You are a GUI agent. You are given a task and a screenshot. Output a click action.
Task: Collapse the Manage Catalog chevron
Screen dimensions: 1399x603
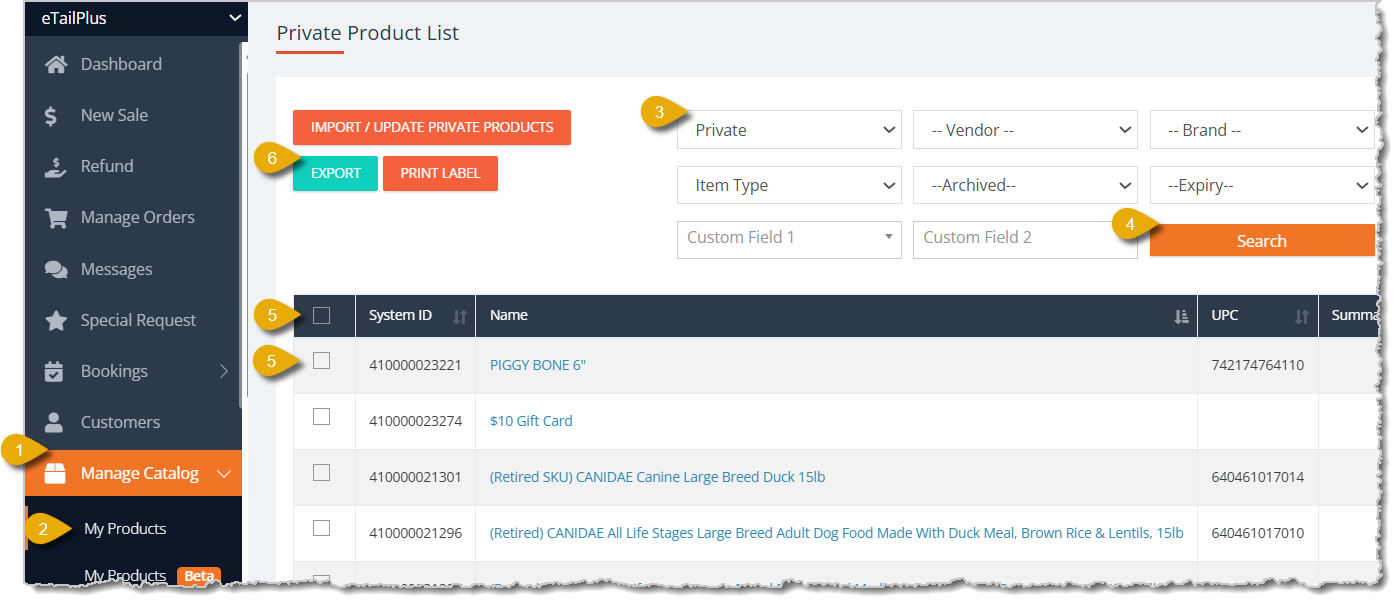pyautogui.click(x=224, y=474)
